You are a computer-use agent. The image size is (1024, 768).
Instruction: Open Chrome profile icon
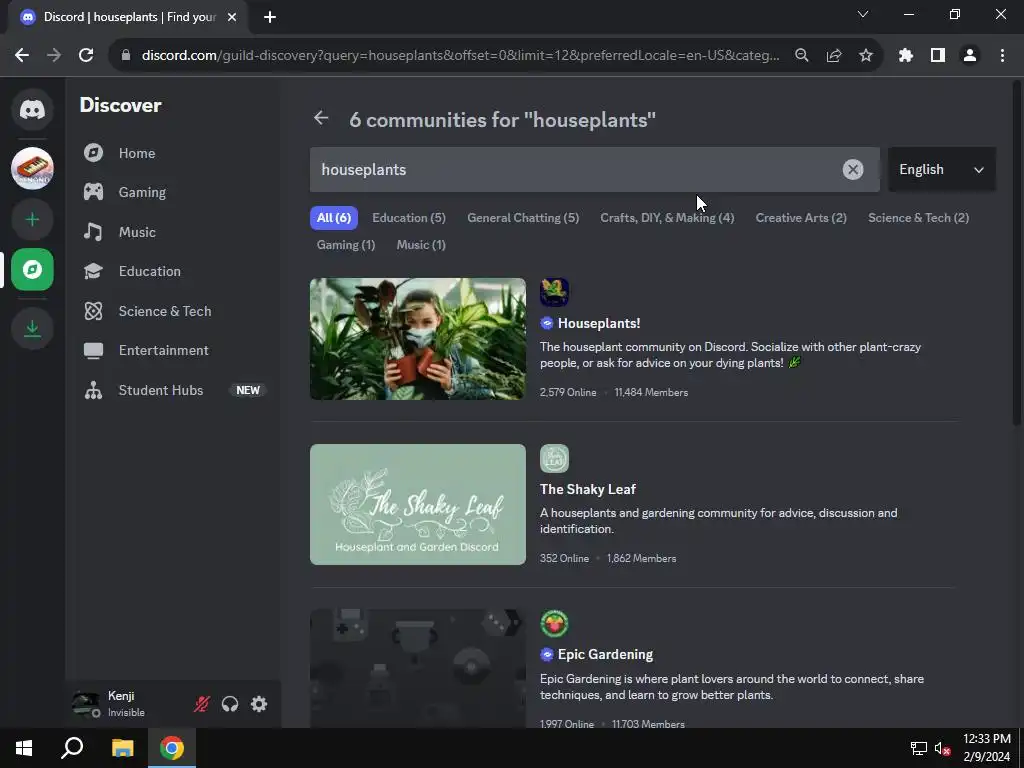970,56
